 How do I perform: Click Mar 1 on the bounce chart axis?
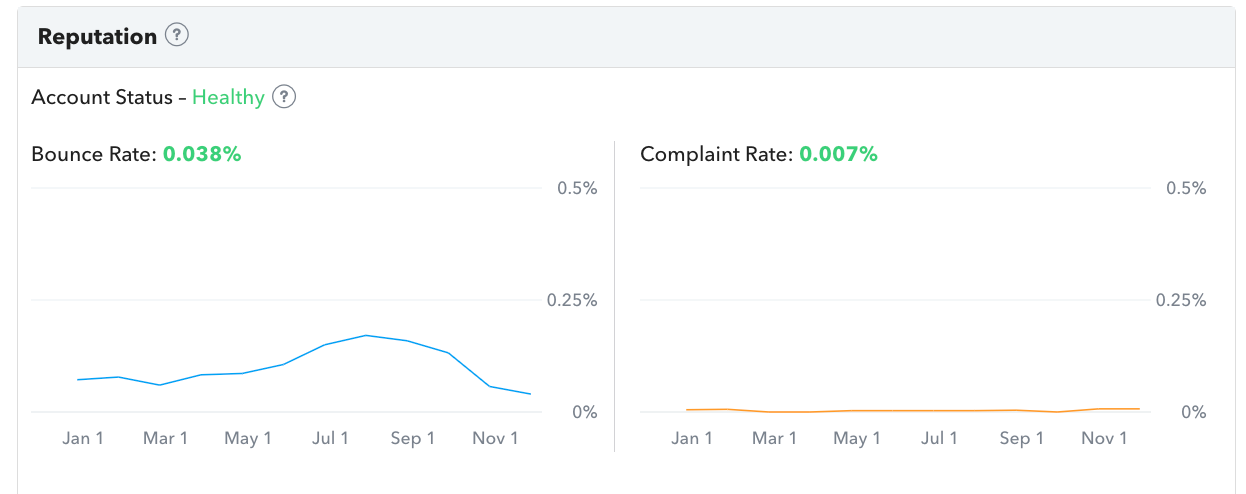click(165, 438)
